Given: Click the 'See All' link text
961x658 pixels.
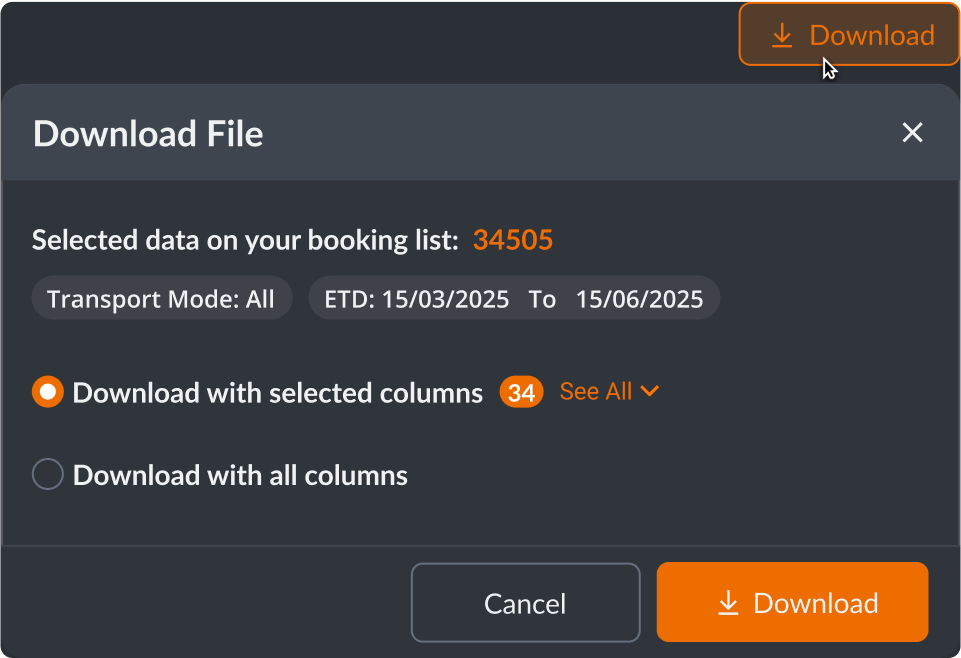Looking at the screenshot, I should (596, 392).
